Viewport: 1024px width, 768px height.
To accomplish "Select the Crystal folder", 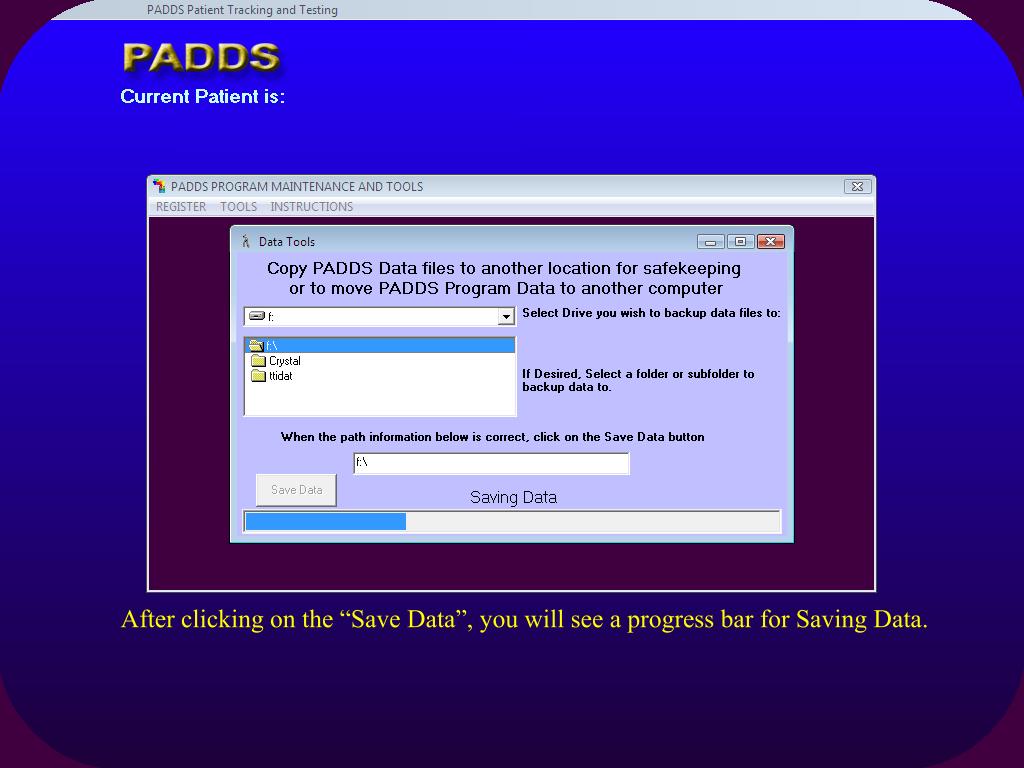I will click(x=284, y=360).
